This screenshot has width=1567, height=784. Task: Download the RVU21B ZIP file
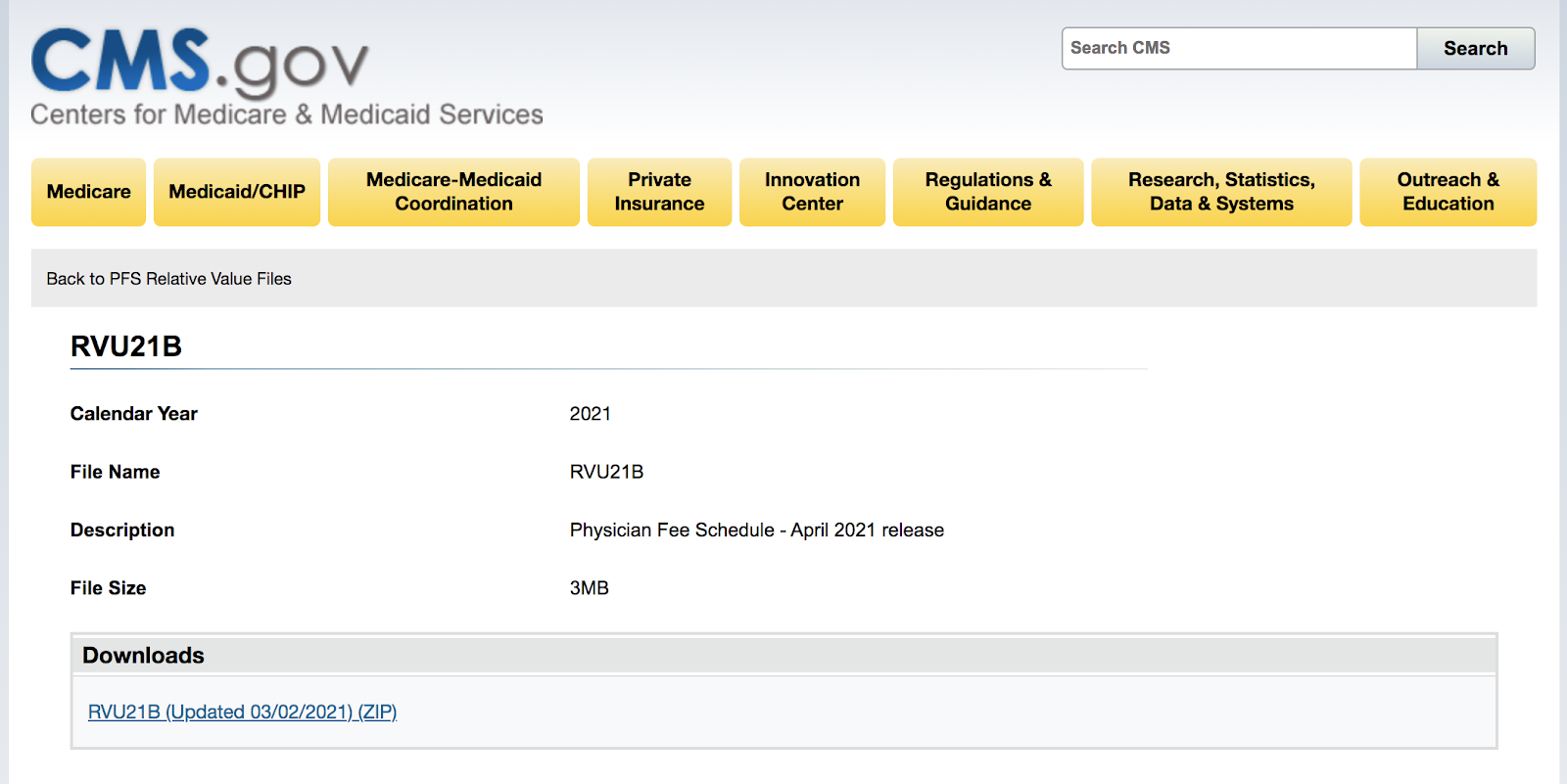(242, 712)
